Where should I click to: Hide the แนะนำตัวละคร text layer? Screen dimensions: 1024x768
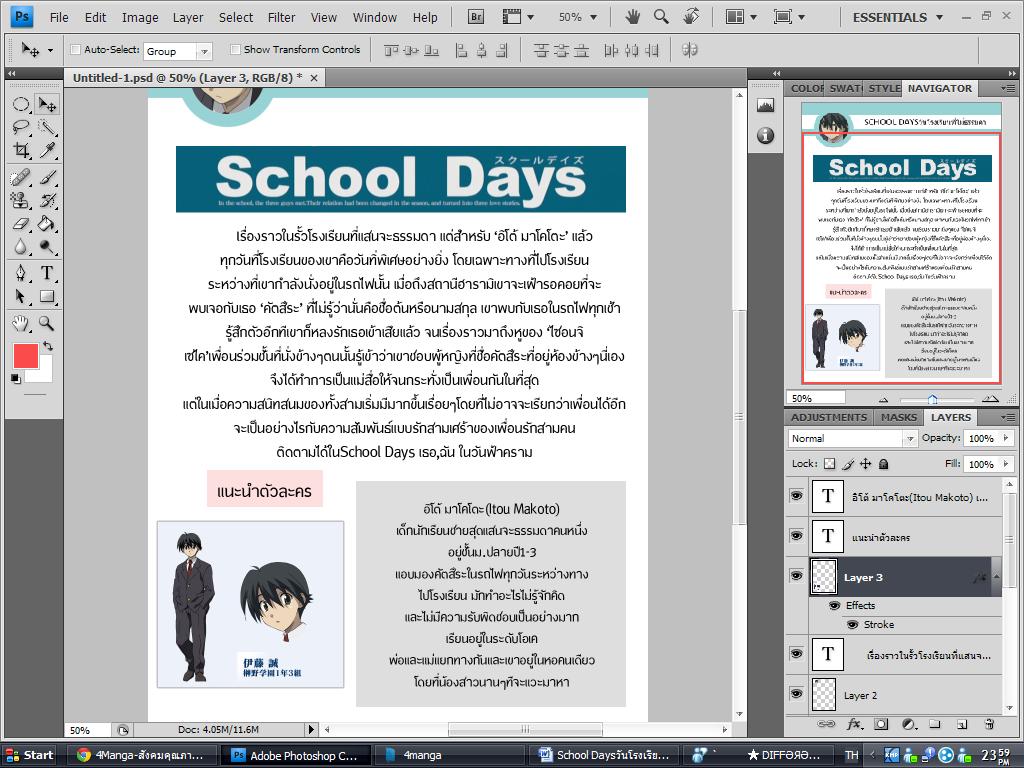pyautogui.click(x=796, y=536)
